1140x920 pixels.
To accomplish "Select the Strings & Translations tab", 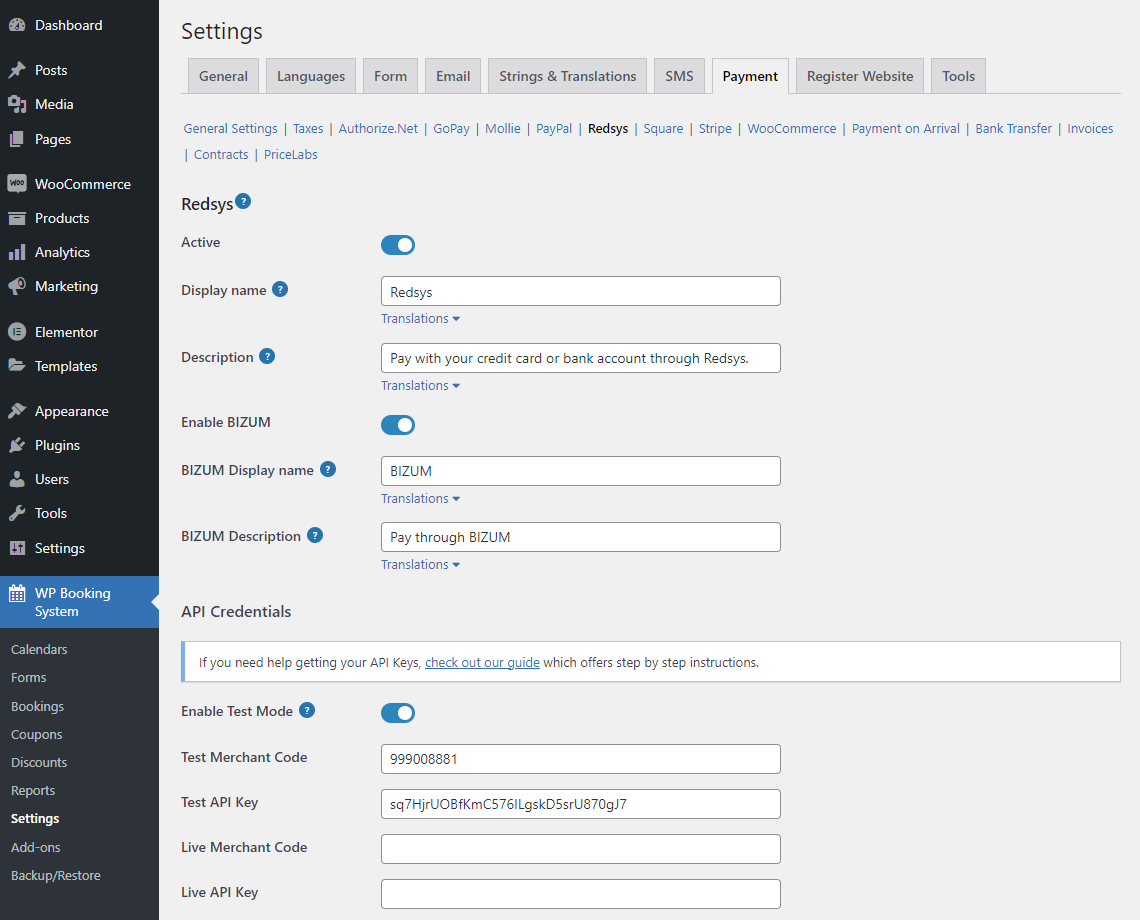I will point(568,76).
